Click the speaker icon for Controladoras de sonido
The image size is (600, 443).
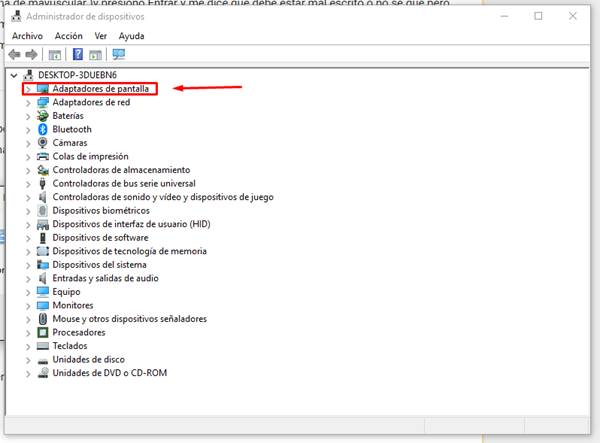tap(42, 197)
